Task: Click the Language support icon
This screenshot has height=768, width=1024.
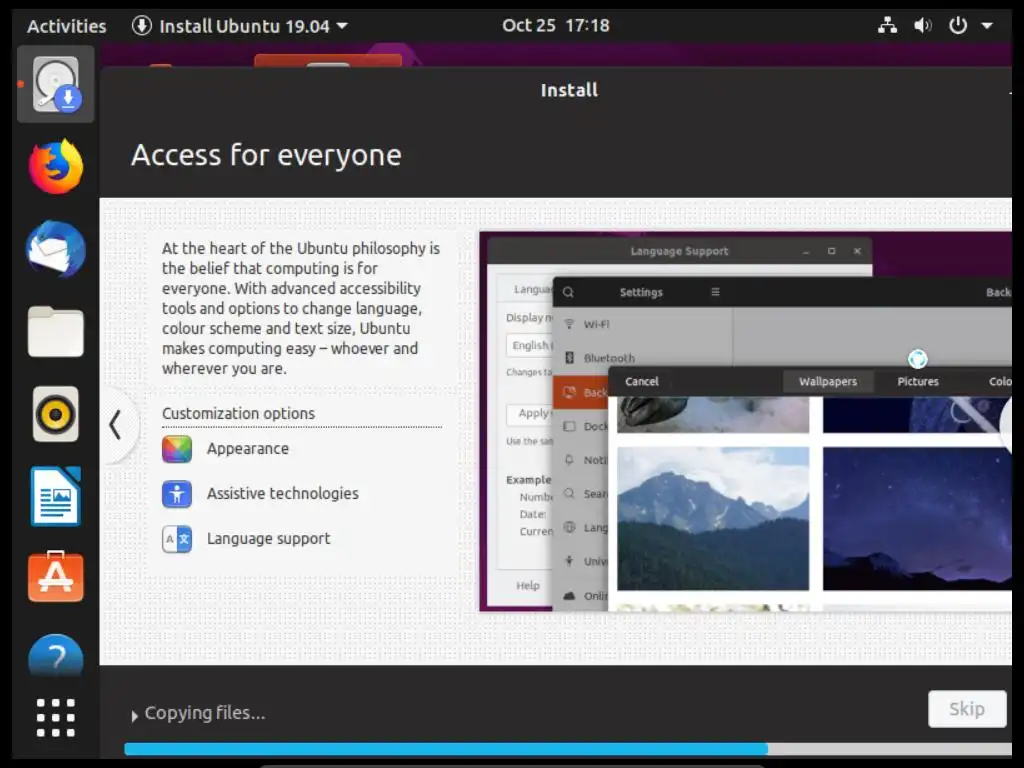Action: click(x=177, y=539)
